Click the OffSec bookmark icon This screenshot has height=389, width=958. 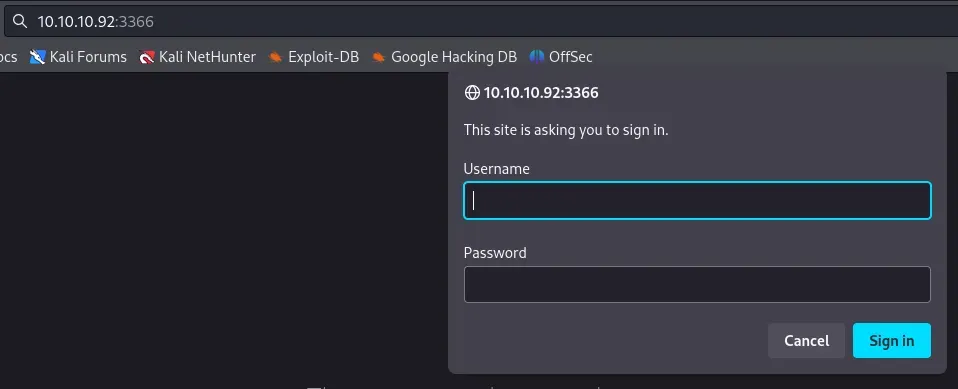[536, 57]
